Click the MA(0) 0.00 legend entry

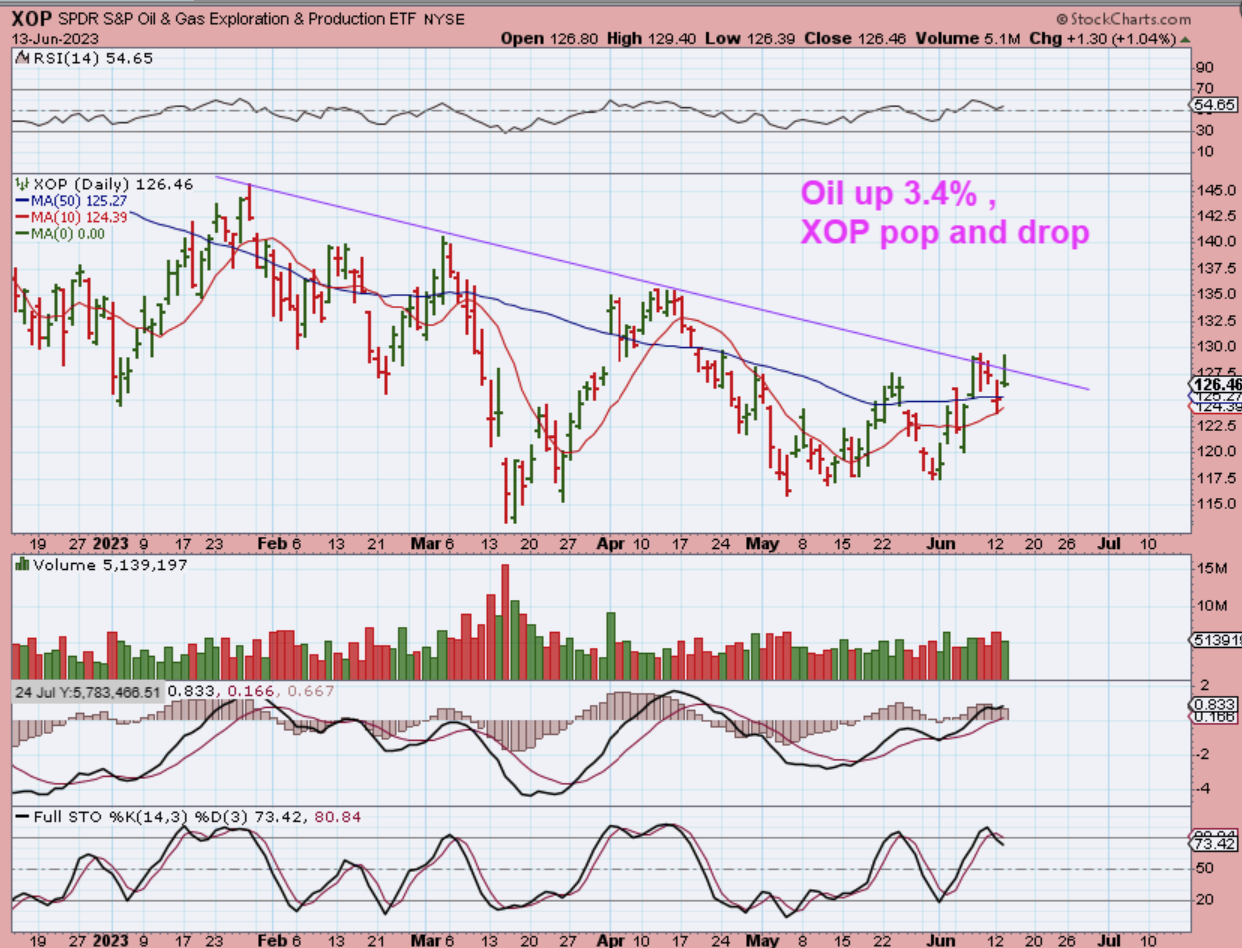(67, 233)
